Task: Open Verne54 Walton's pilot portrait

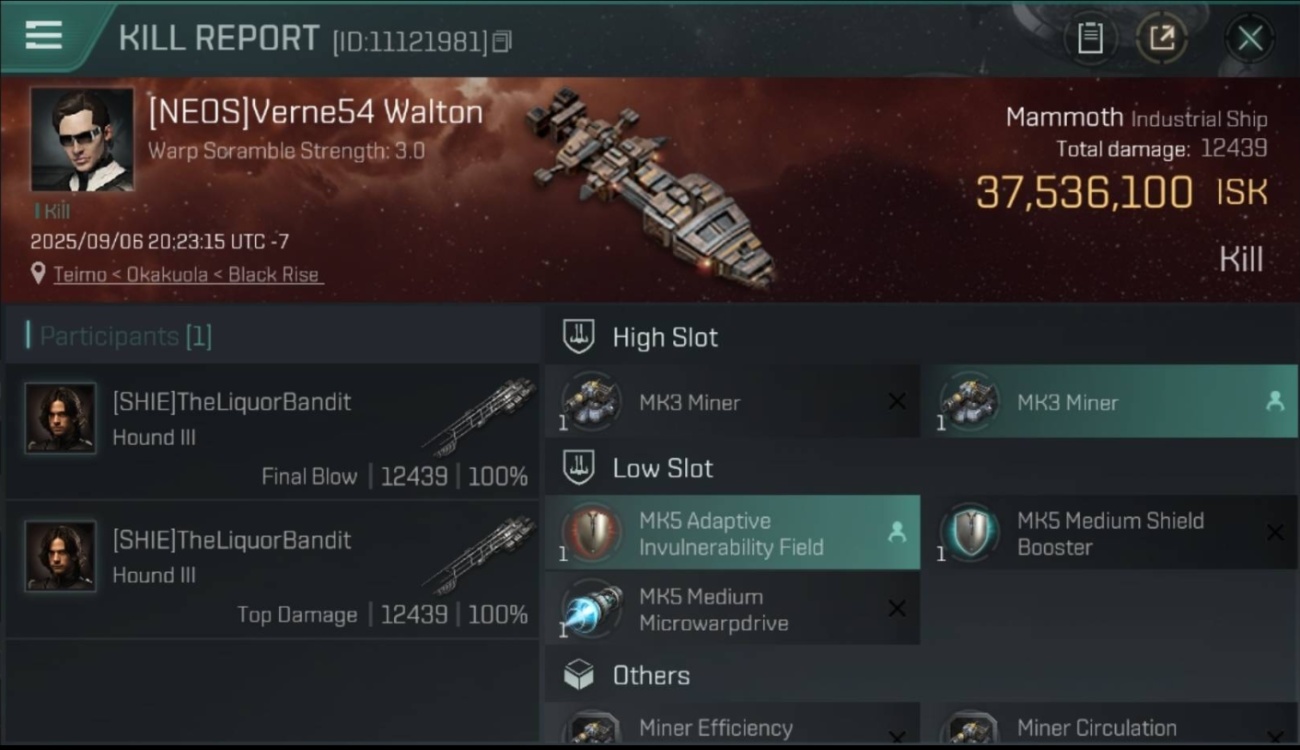Action: [82, 139]
